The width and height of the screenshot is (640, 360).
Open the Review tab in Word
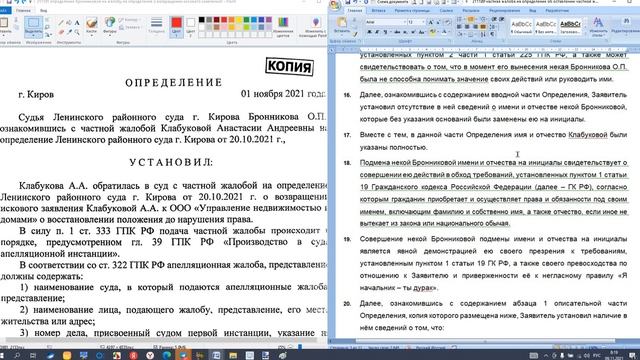(x=504, y=11)
